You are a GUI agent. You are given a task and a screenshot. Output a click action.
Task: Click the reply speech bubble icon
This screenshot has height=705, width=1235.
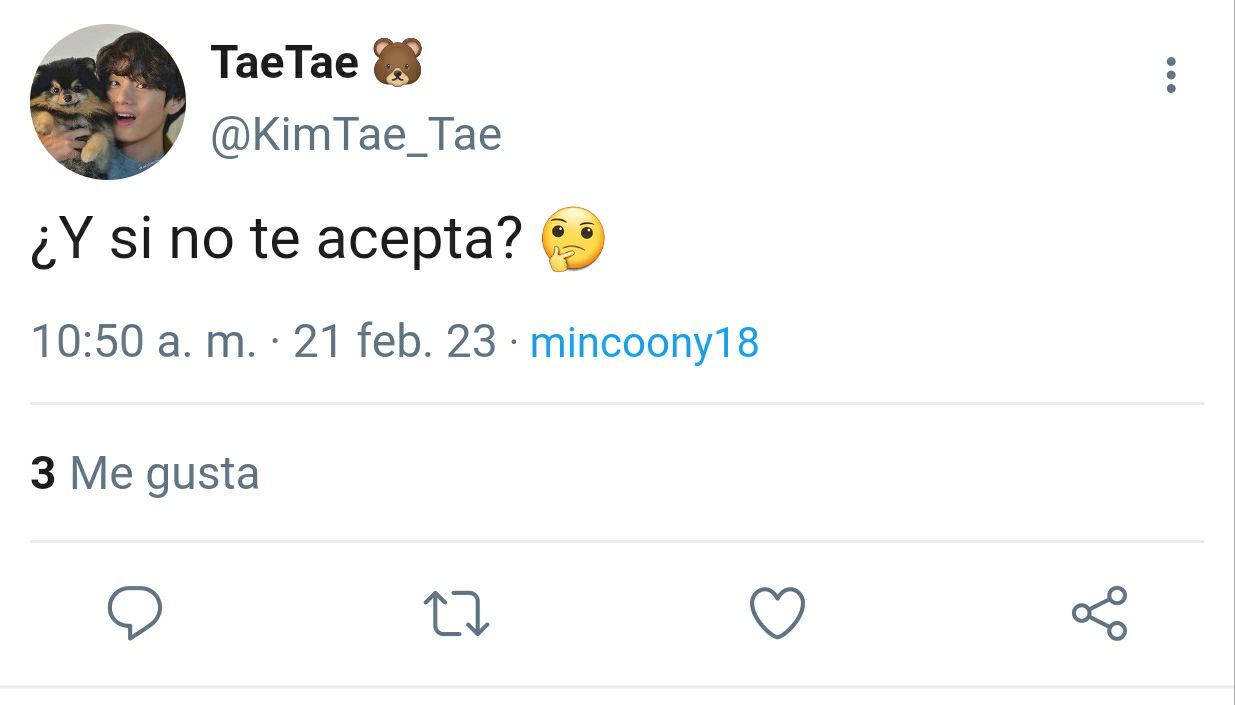pos(135,613)
